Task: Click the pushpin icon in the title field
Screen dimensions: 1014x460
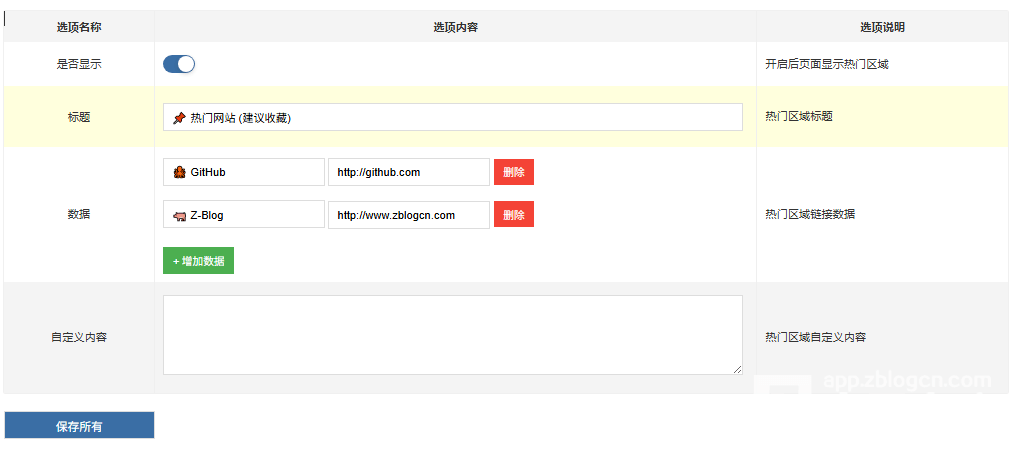Action: click(x=179, y=118)
